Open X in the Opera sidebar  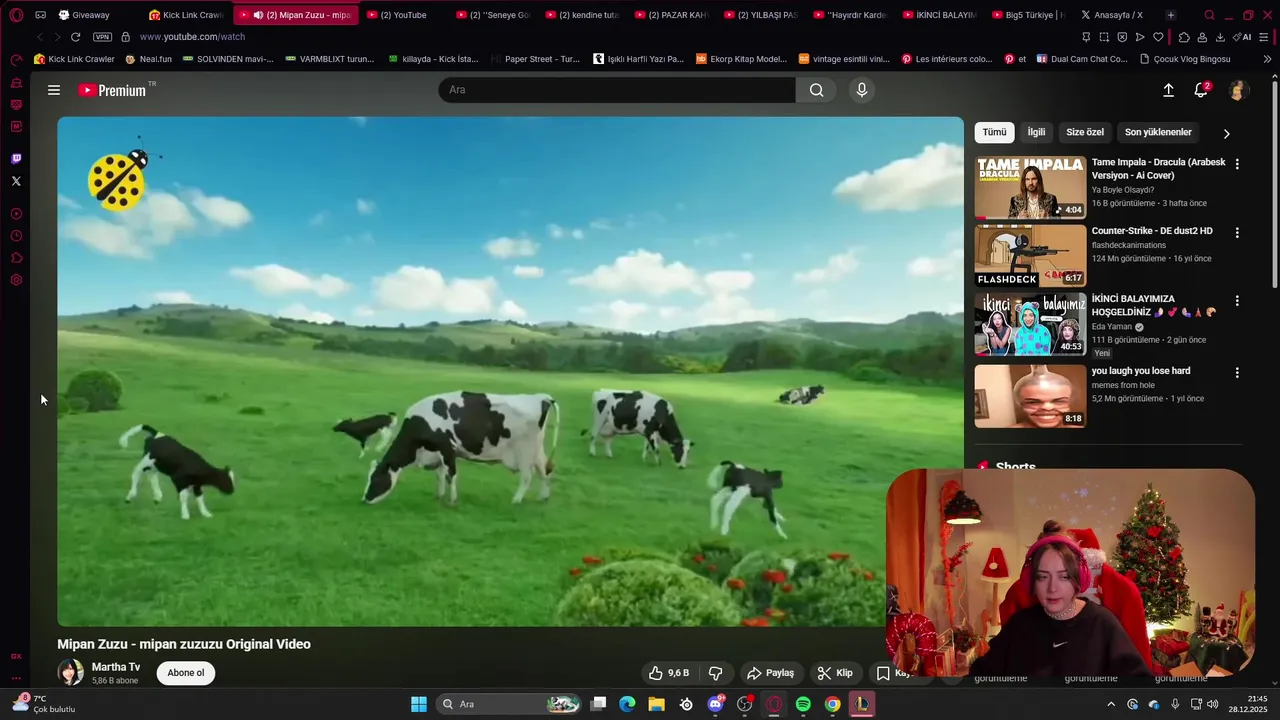(x=16, y=181)
